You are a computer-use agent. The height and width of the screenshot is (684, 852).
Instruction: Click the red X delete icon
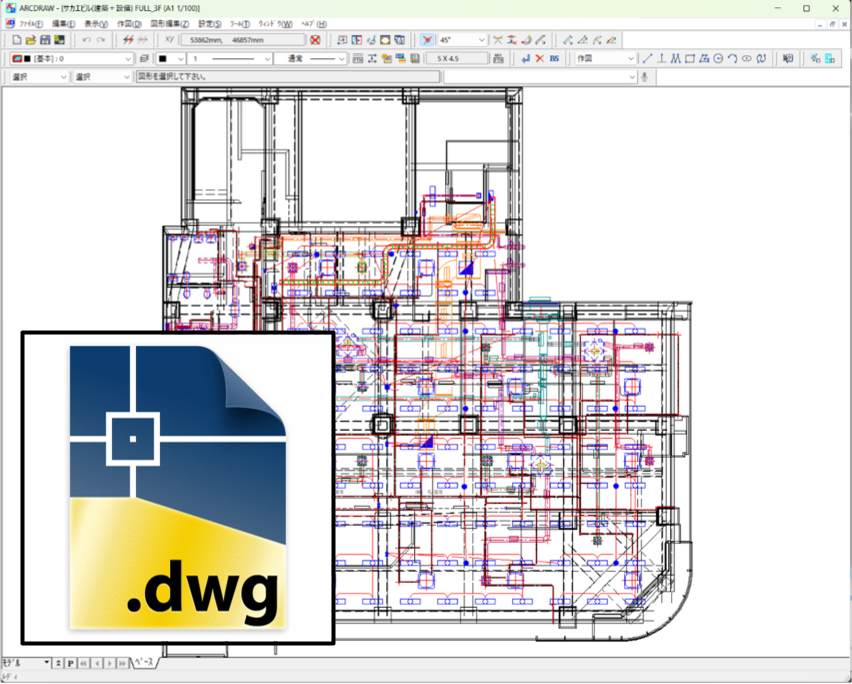point(540,59)
